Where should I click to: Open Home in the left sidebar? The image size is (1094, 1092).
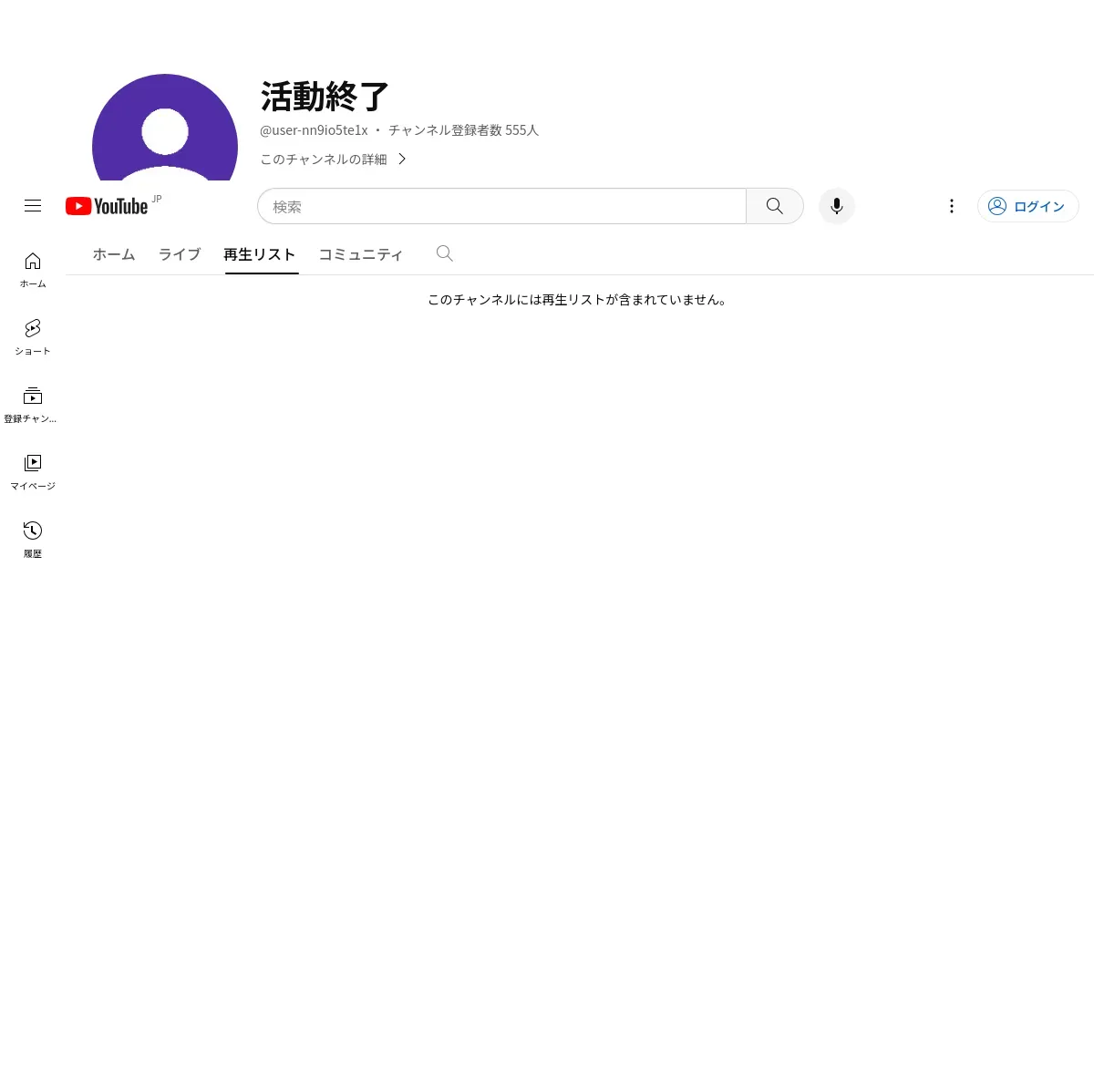click(x=33, y=270)
